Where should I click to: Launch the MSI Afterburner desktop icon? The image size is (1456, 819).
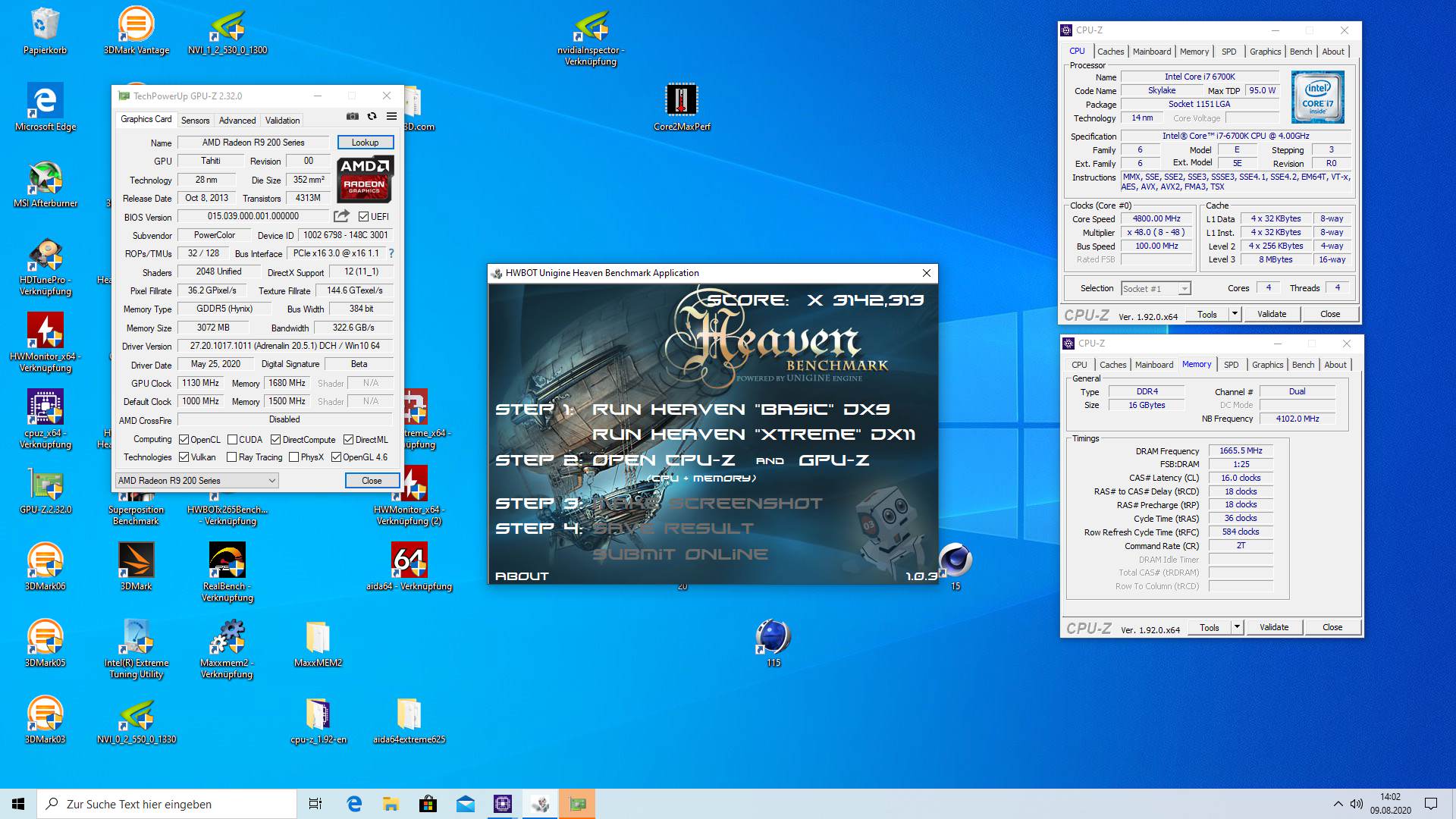click(x=45, y=184)
